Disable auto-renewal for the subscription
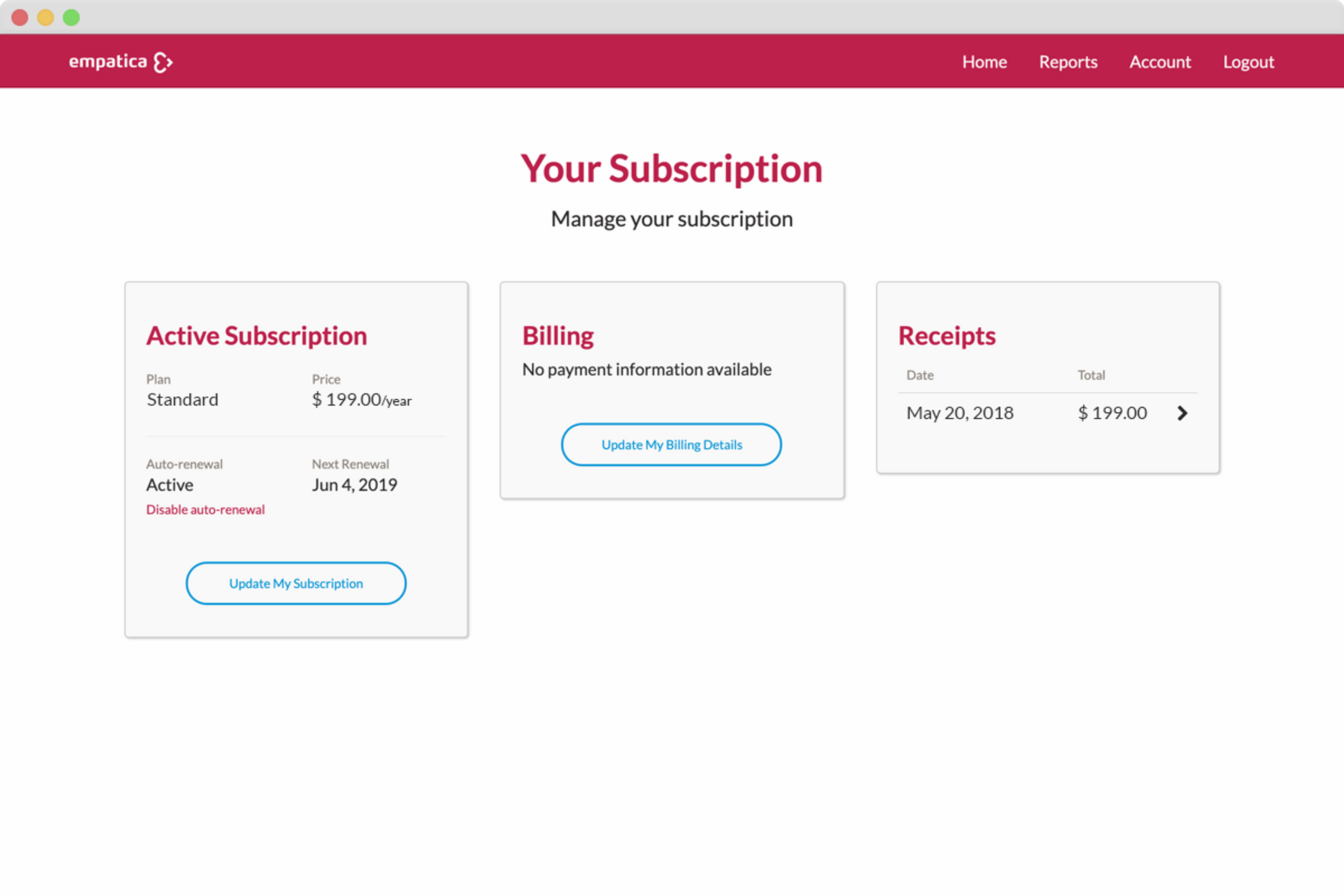Viewport: 1344px width, 896px height. tap(205, 510)
